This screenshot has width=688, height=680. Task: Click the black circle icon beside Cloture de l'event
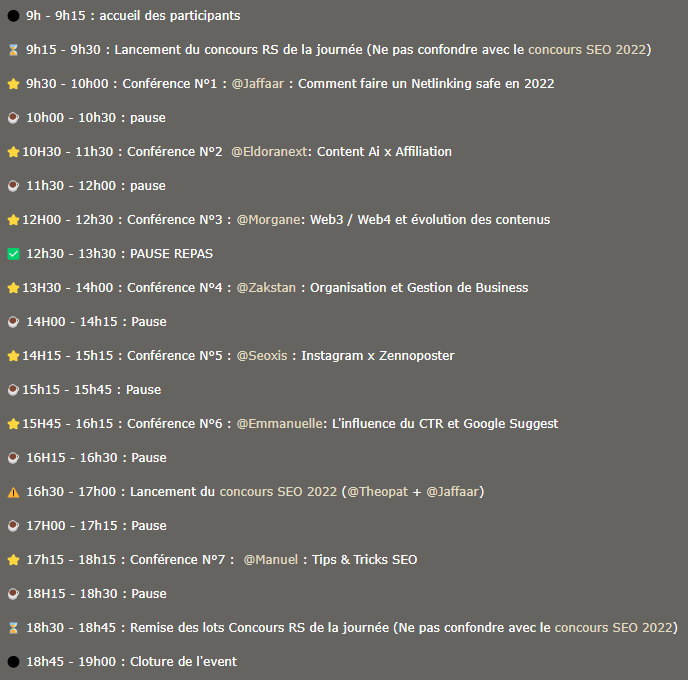[x=14, y=662]
